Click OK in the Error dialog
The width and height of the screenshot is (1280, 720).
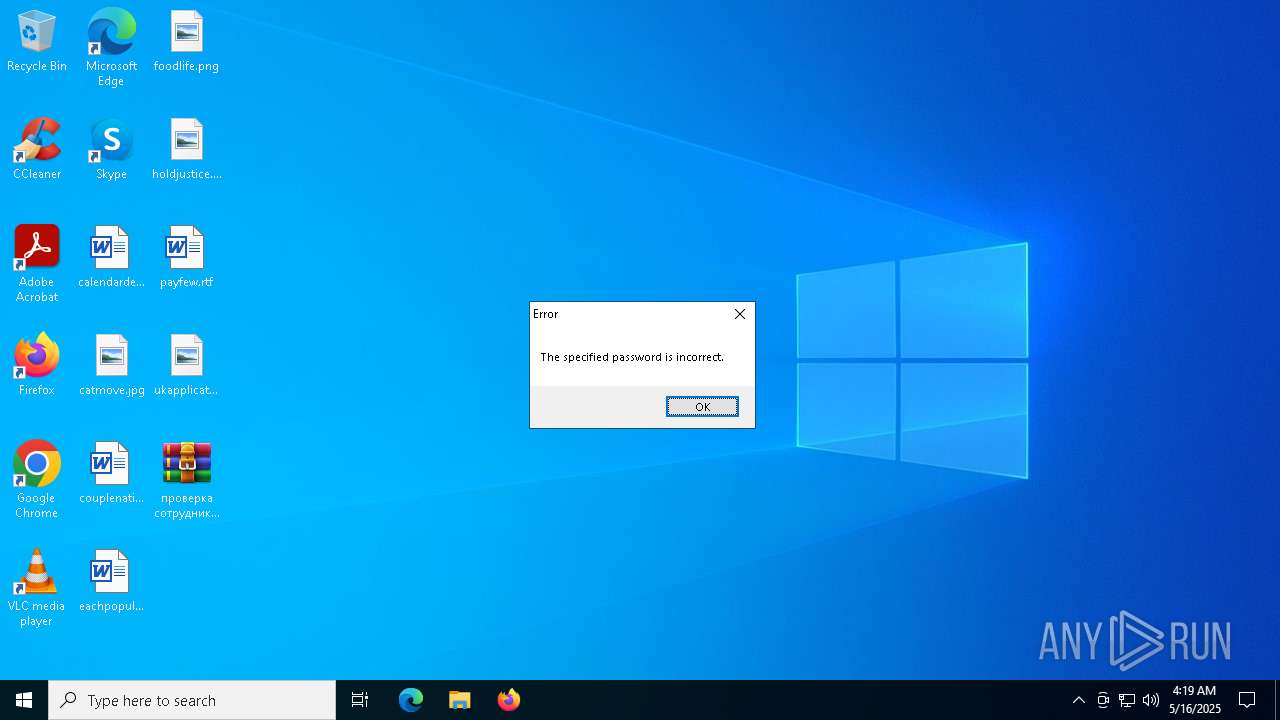pyautogui.click(x=702, y=406)
